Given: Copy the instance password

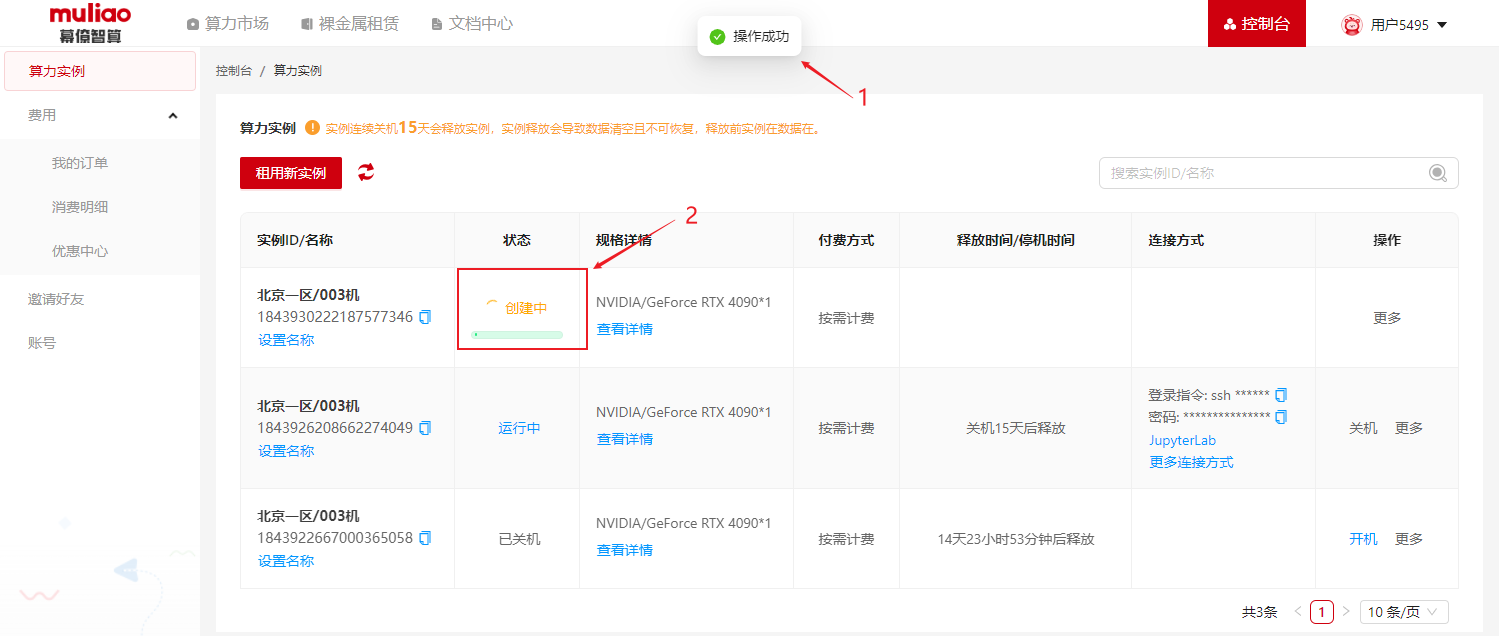Looking at the screenshot, I should (x=1281, y=416).
